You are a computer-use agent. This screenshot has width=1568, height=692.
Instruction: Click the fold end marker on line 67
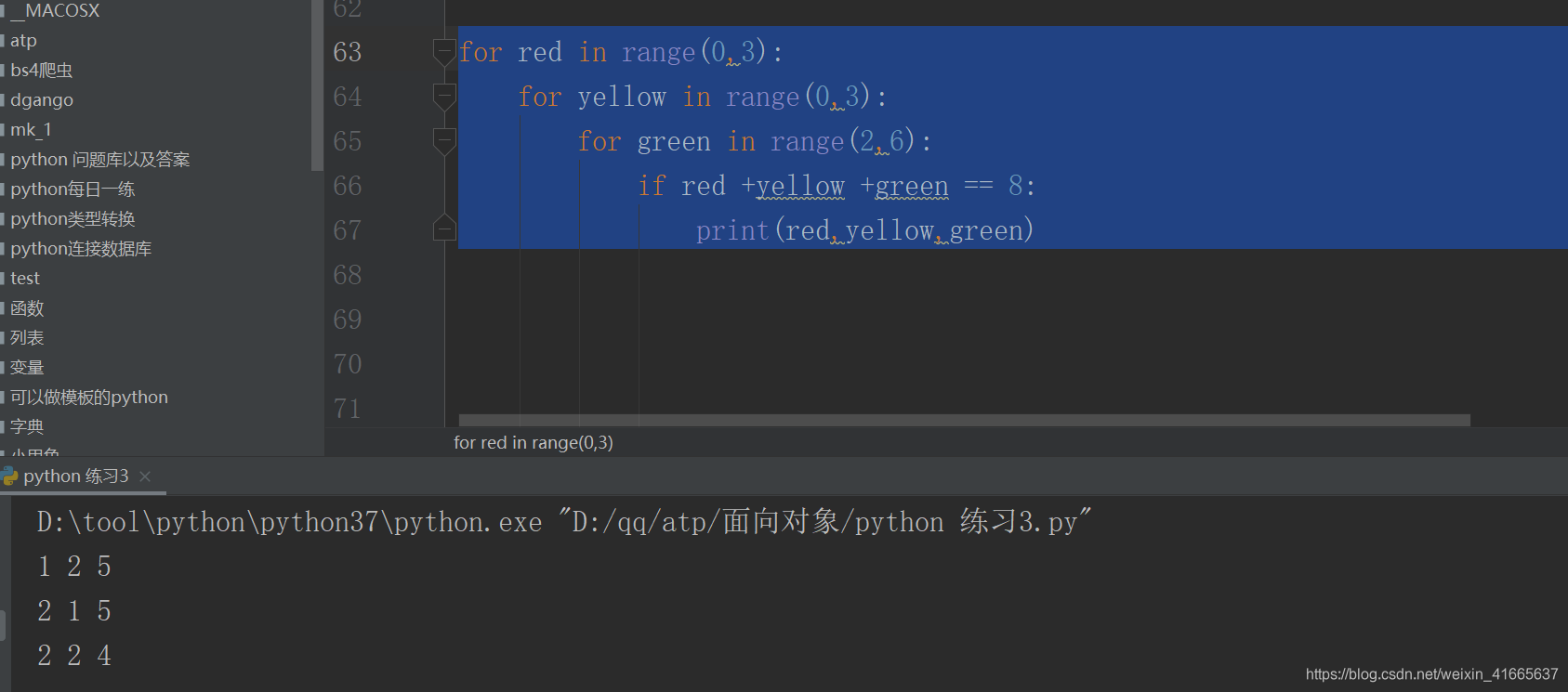(x=444, y=227)
